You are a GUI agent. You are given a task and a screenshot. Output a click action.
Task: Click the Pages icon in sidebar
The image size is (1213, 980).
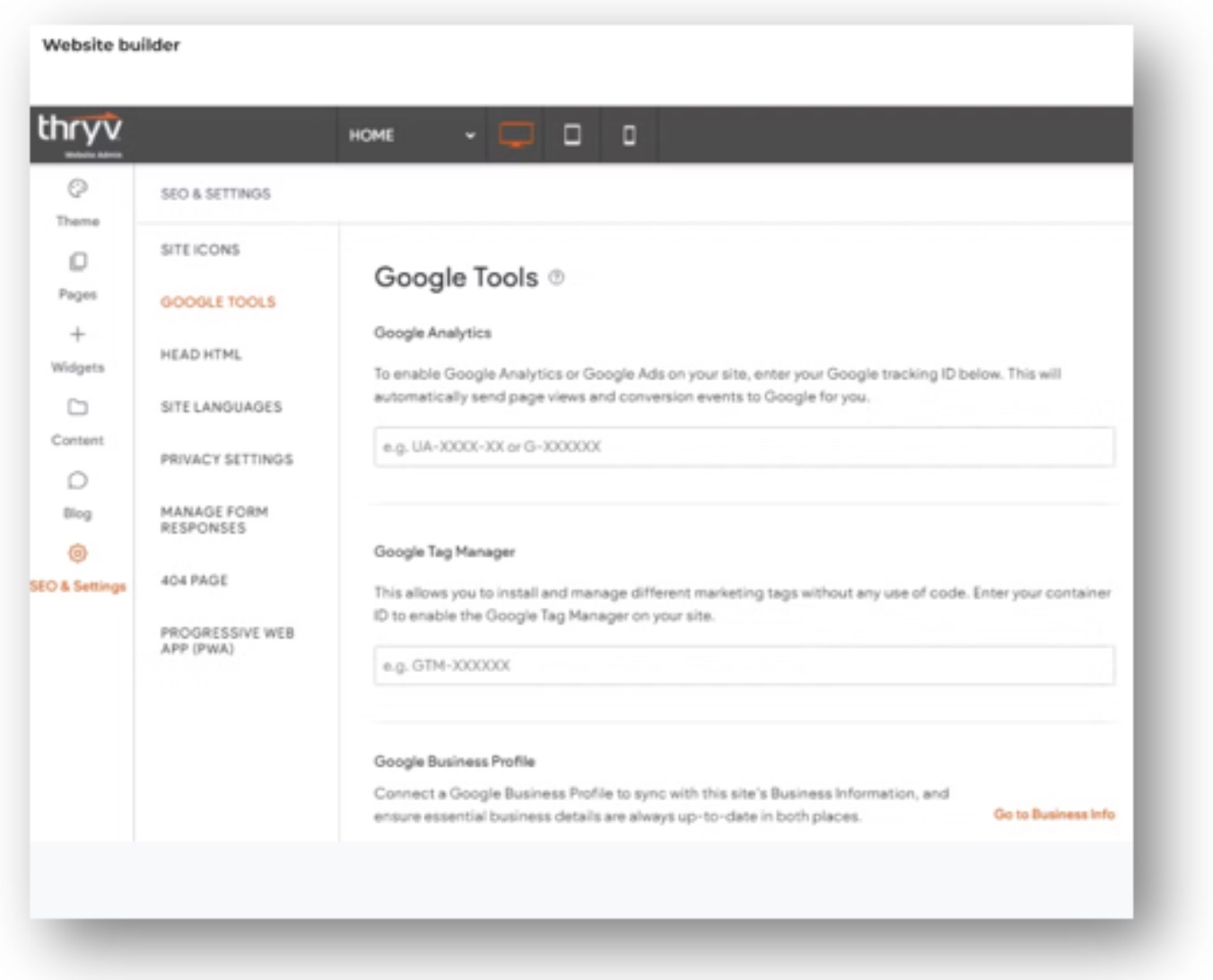click(78, 261)
